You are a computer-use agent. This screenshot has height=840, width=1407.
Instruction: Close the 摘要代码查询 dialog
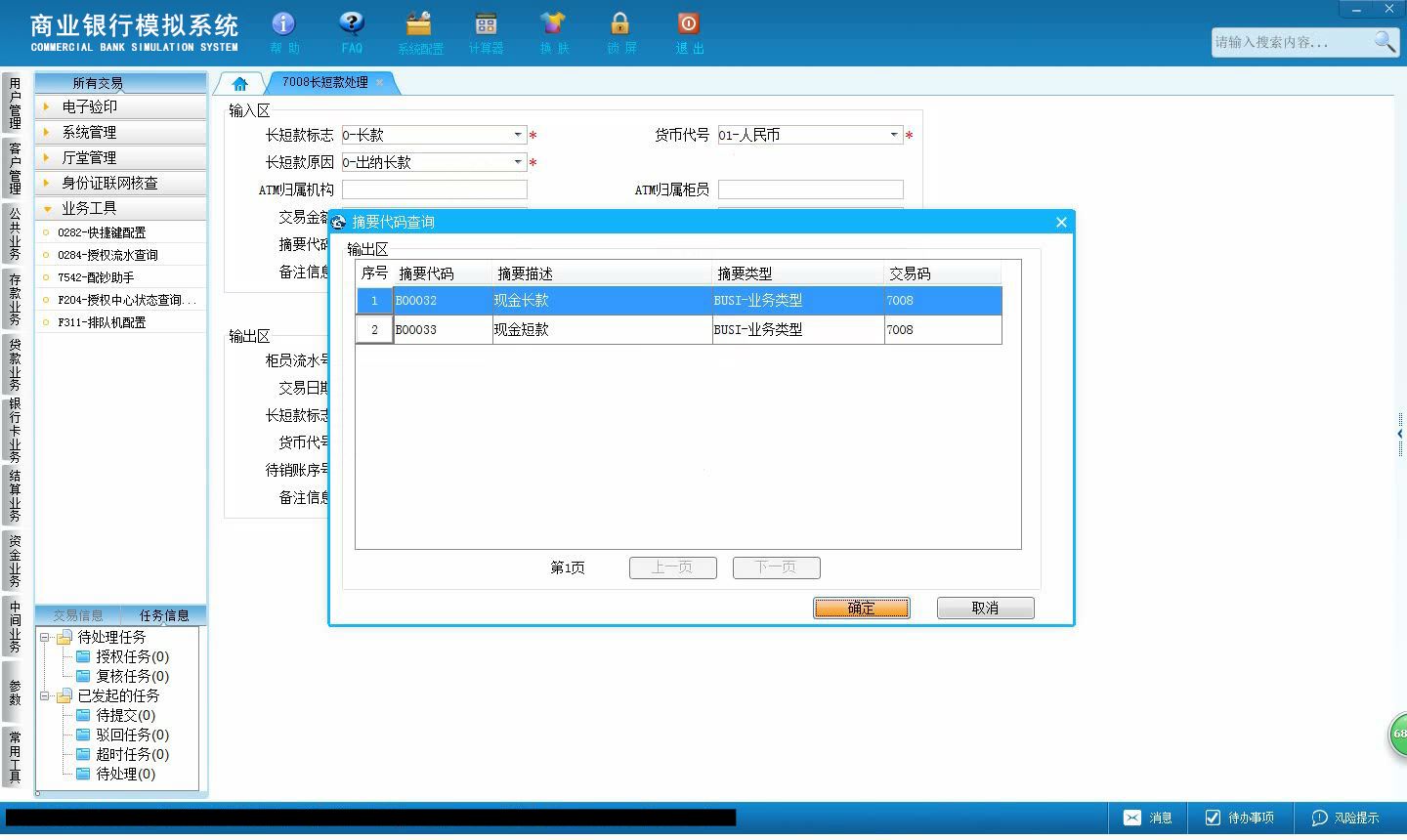[1061, 222]
